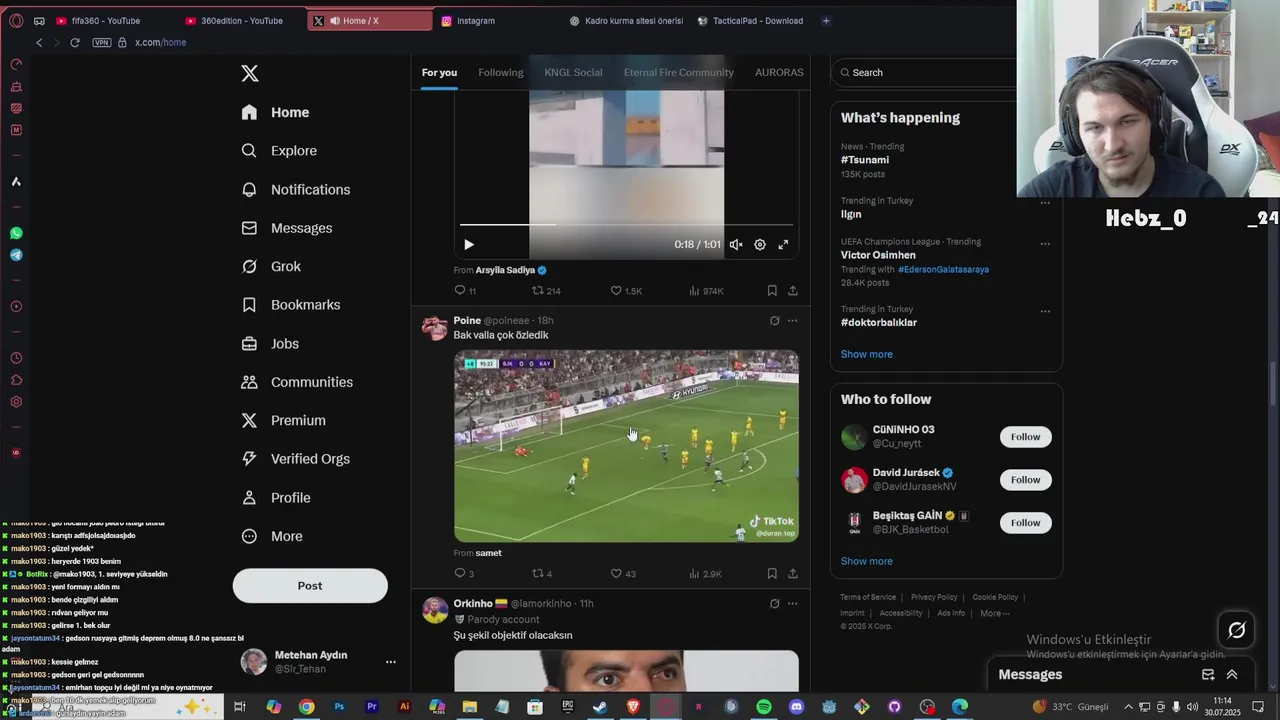This screenshot has height=720, width=1280.
Task: Play Poine's football match video
Action: 626,446
